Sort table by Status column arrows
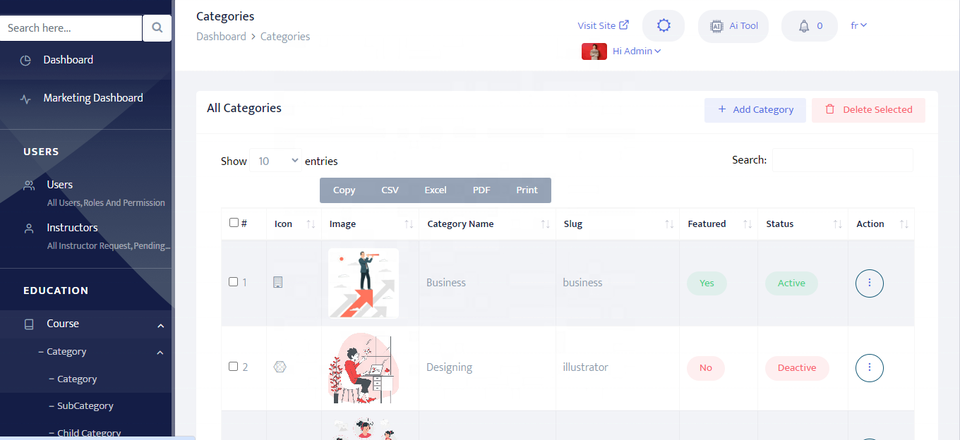The image size is (960, 440). pos(838,225)
